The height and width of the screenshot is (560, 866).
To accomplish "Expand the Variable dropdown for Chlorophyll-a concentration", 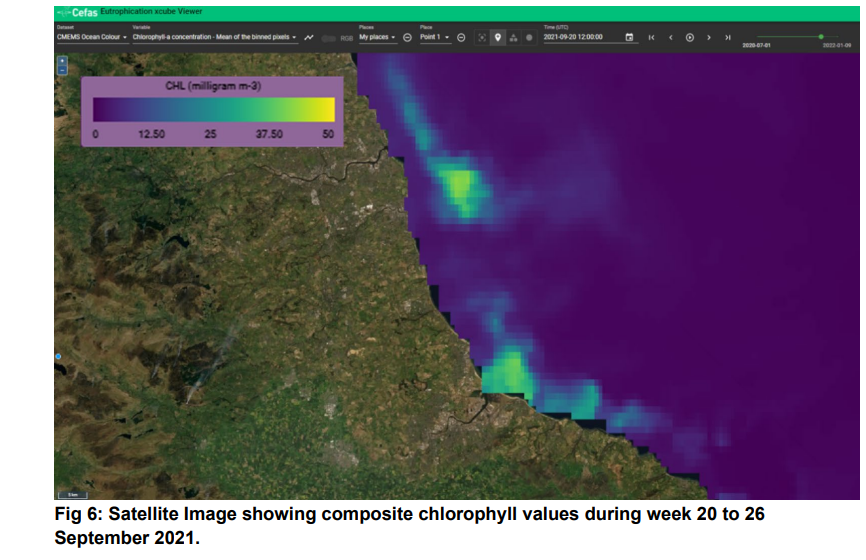I will tap(215, 38).
